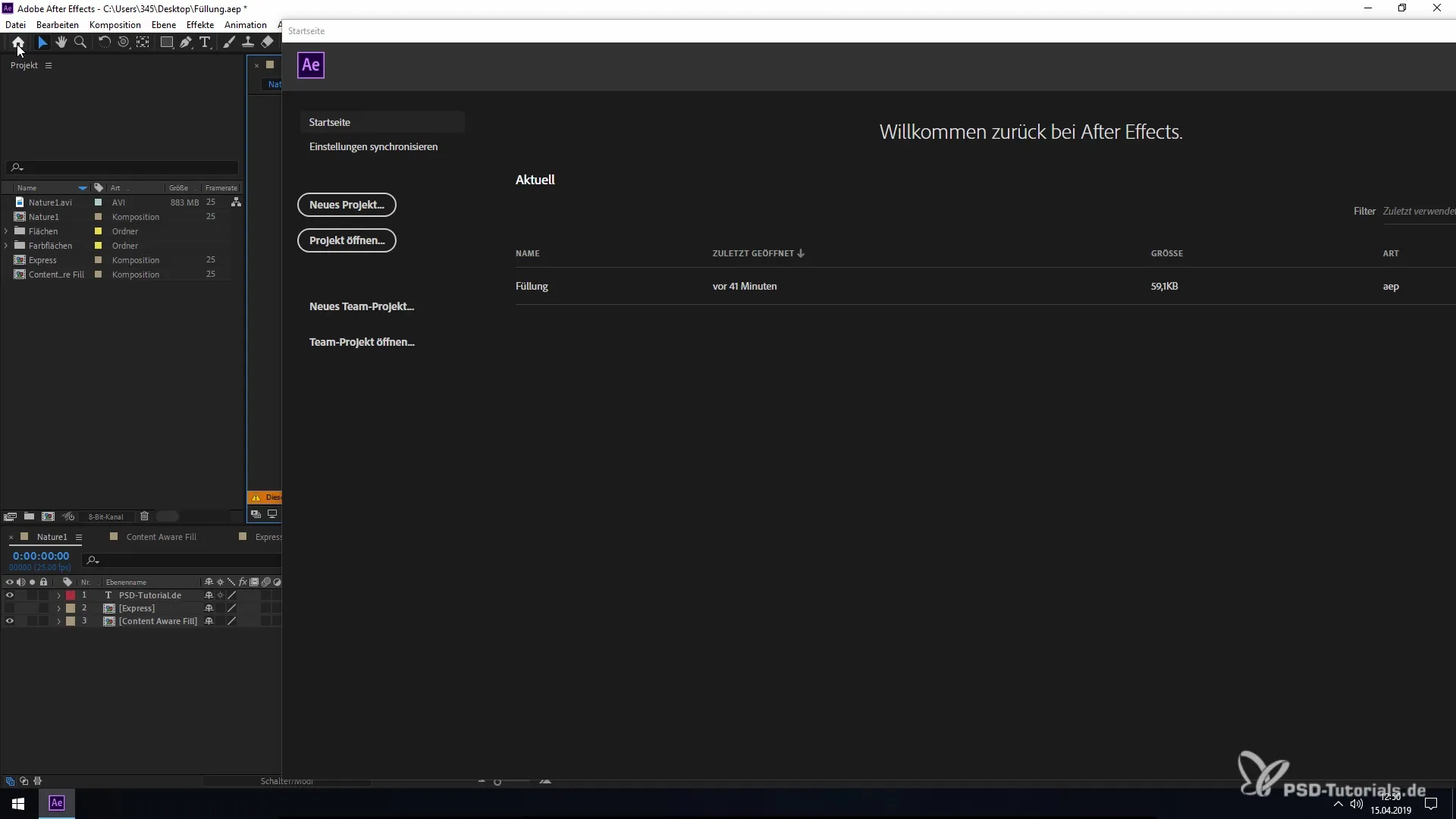Click the Projekt öffnen... button
Viewport: 1456px width, 819px height.
[x=347, y=240]
